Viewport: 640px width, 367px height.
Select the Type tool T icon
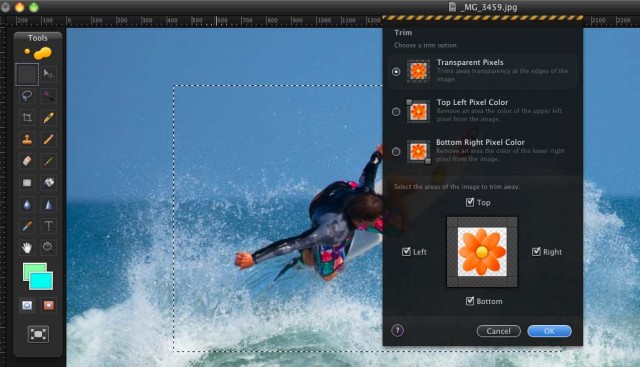point(49,226)
